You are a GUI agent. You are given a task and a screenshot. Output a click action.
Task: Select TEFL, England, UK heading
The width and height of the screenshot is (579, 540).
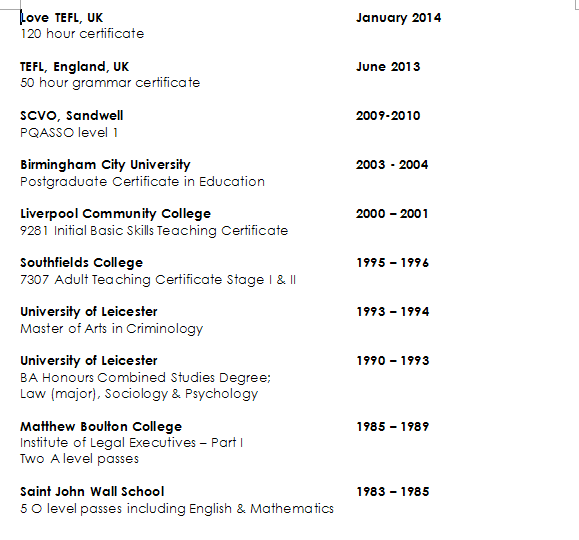(75, 67)
